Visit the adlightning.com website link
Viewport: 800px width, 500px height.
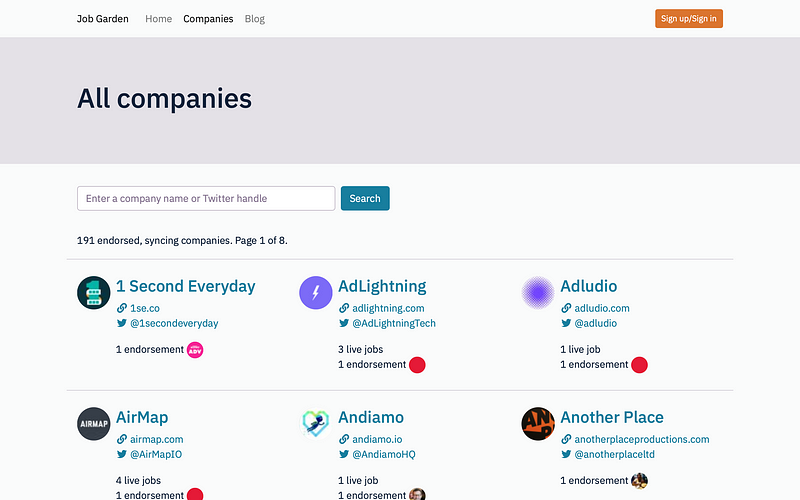tap(388, 308)
